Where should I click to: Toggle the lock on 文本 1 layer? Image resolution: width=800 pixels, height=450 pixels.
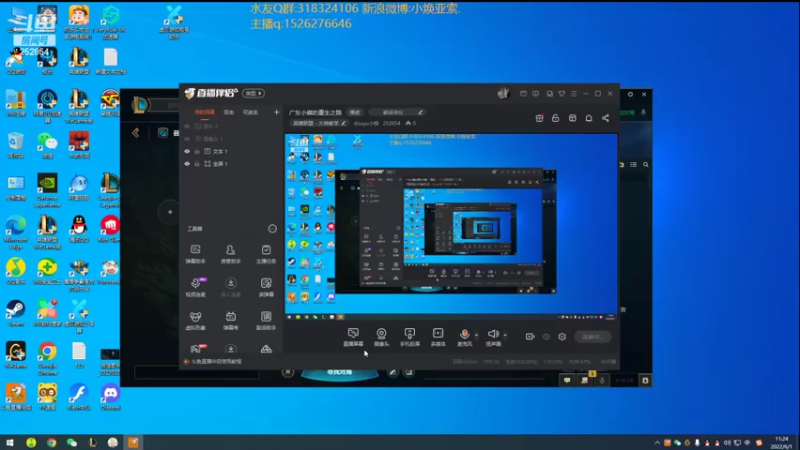click(x=197, y=152)
